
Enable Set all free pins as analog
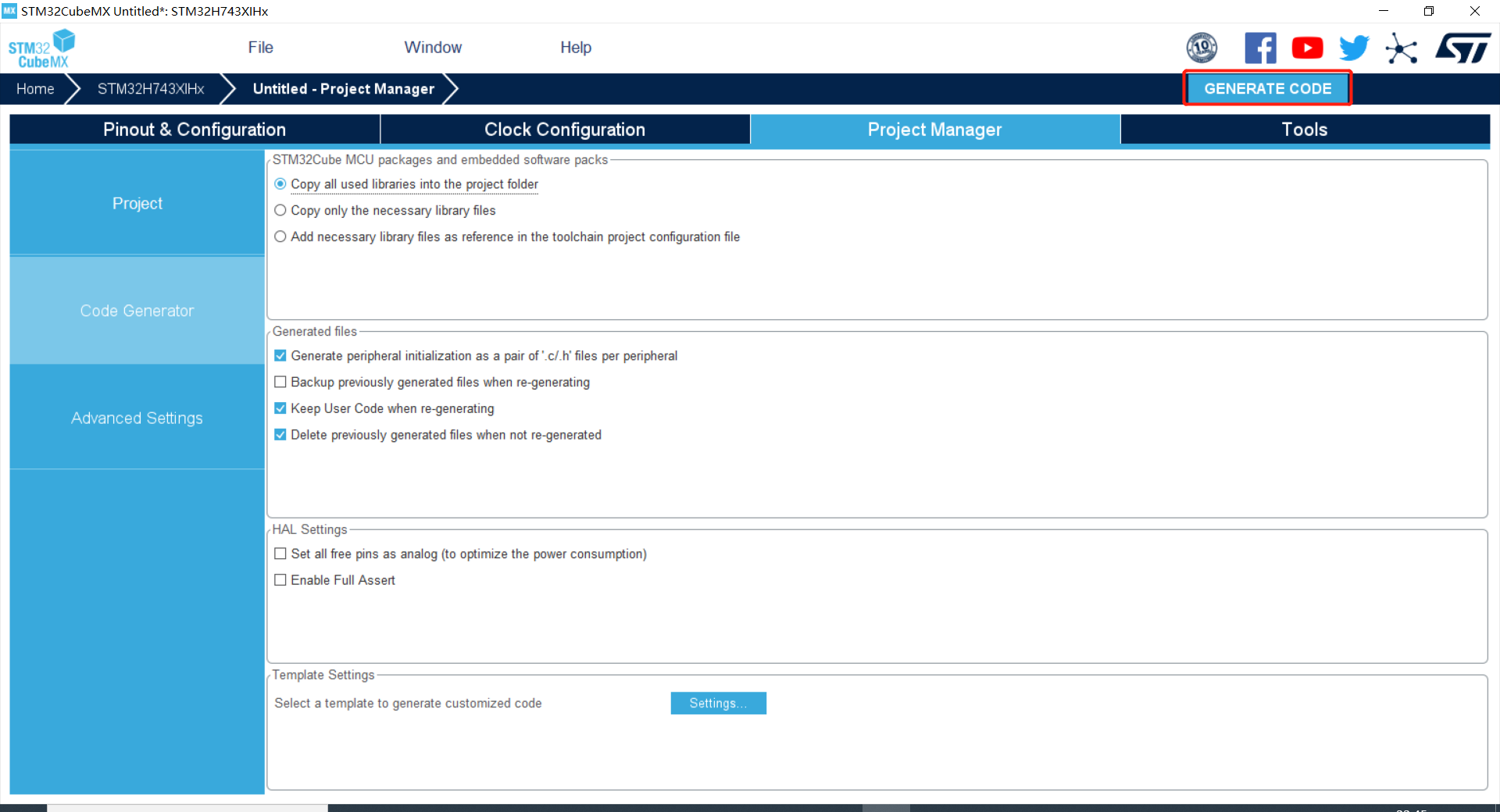[x=280, y=554]
